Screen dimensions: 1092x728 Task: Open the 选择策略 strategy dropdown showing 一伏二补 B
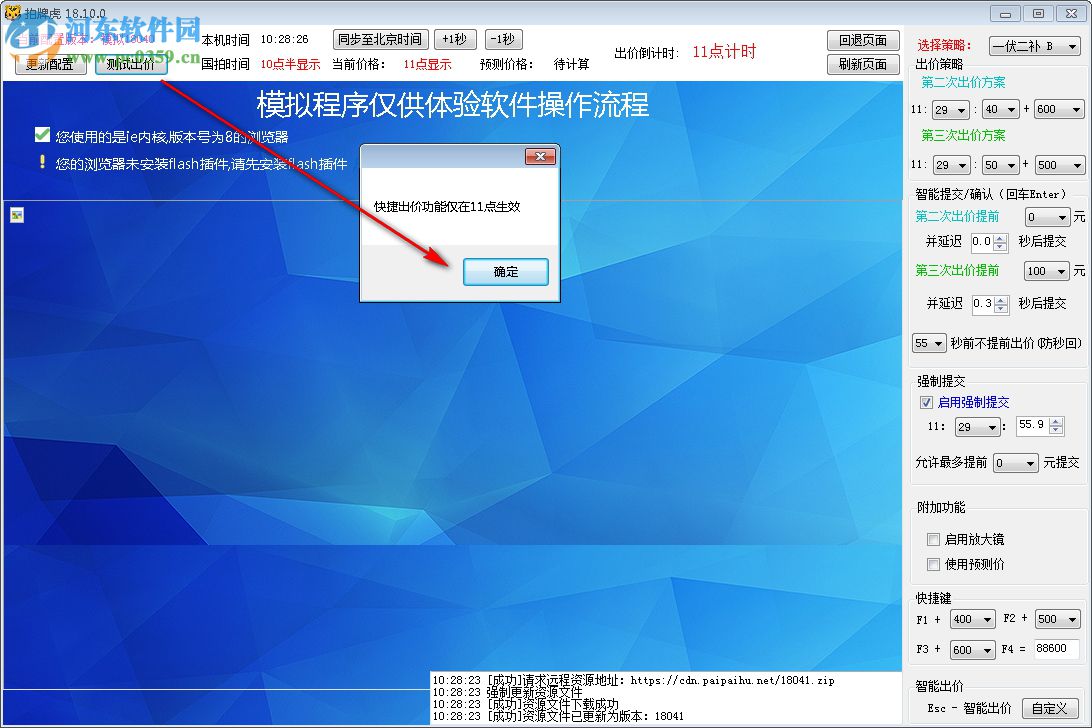[x=1034, y=46]
